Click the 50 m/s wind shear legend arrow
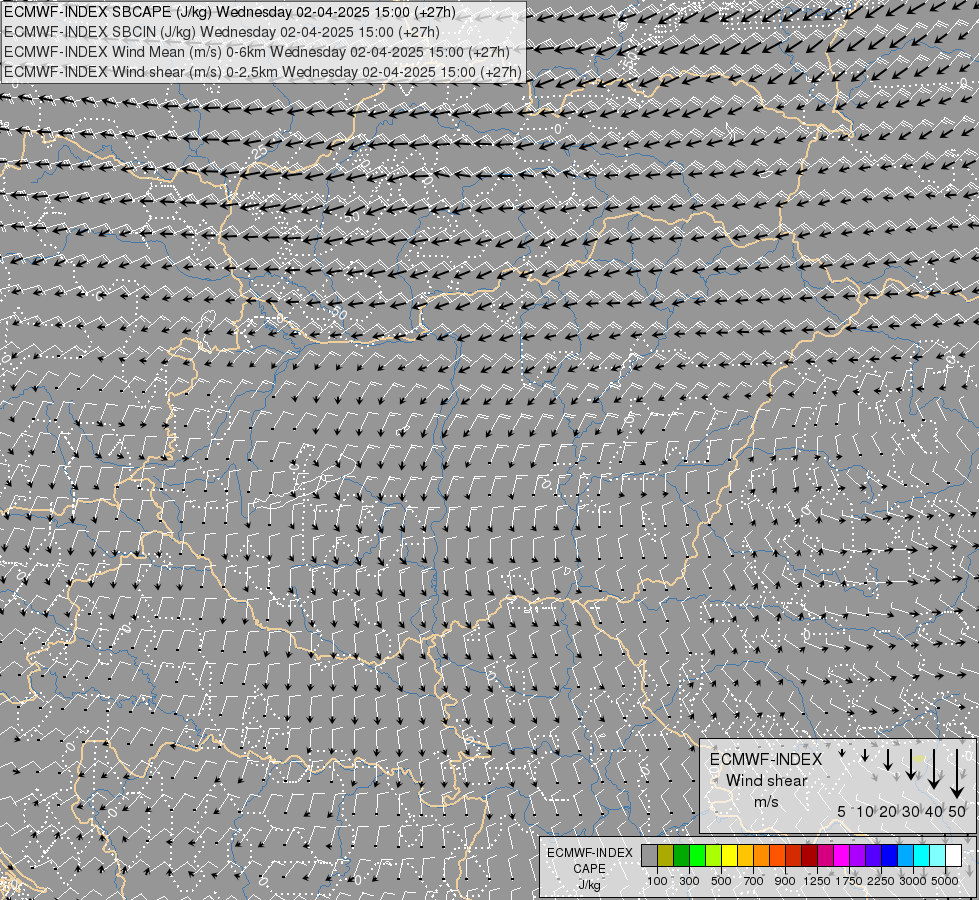Viewport: 979px width, 900px height. (x=957, y=773)
